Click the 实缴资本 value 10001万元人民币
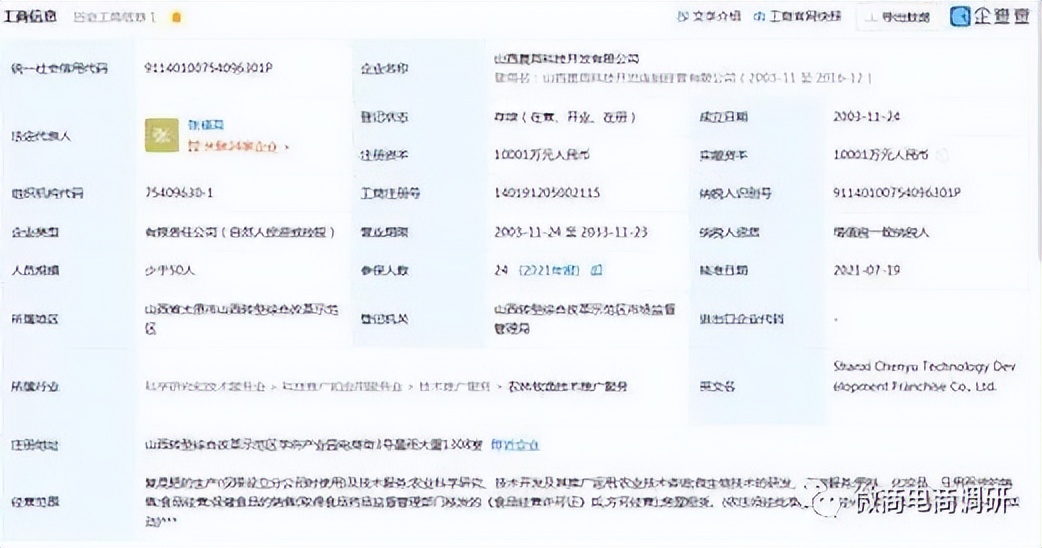Screen dimensions: 1042x548 coord(881,155)
